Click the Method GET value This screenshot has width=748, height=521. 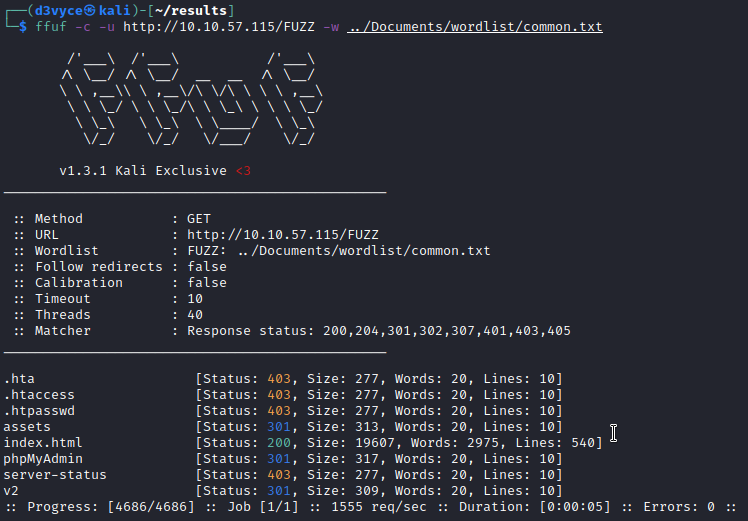coord(199,219)
